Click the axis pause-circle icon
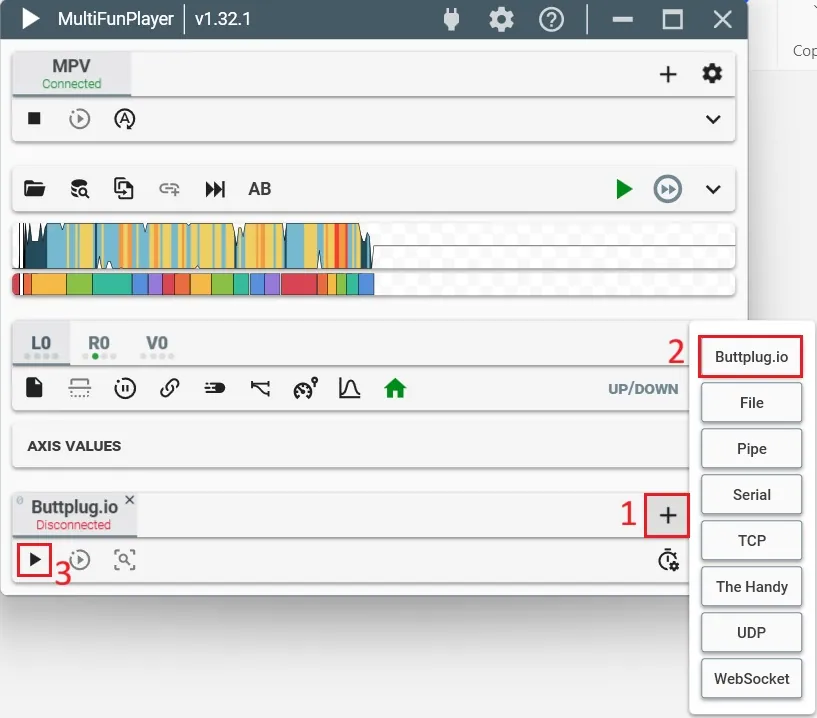 coord(125,389)
